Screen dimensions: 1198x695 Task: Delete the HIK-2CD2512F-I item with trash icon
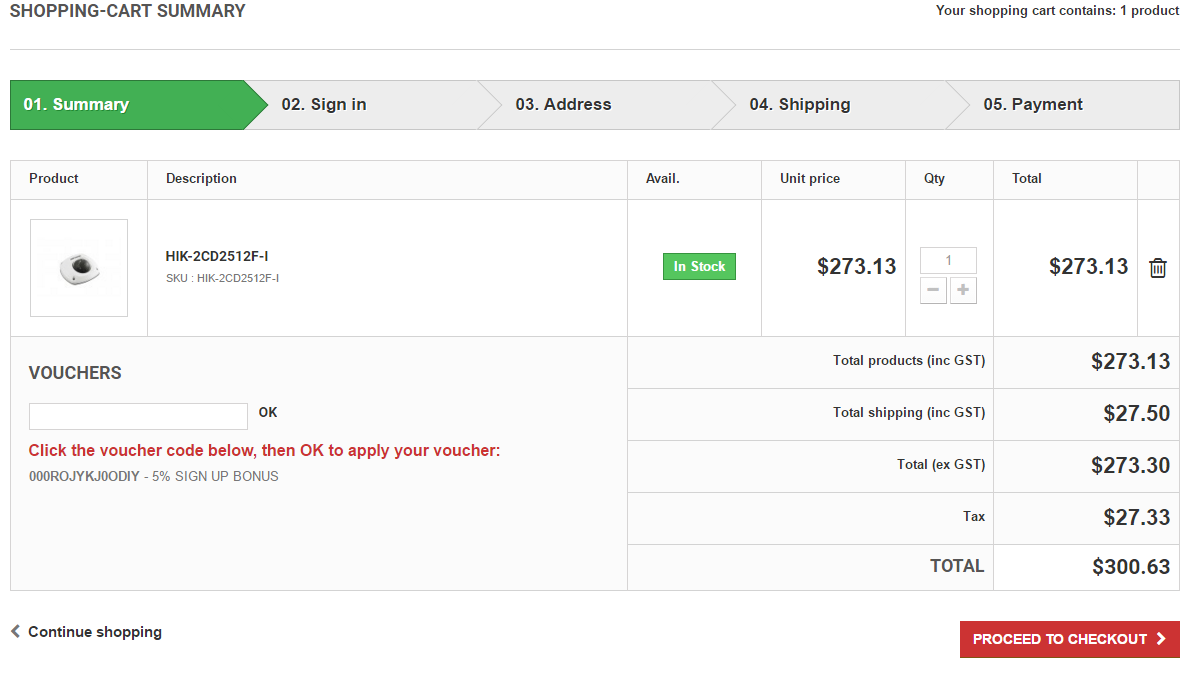tap(1158, 268)
